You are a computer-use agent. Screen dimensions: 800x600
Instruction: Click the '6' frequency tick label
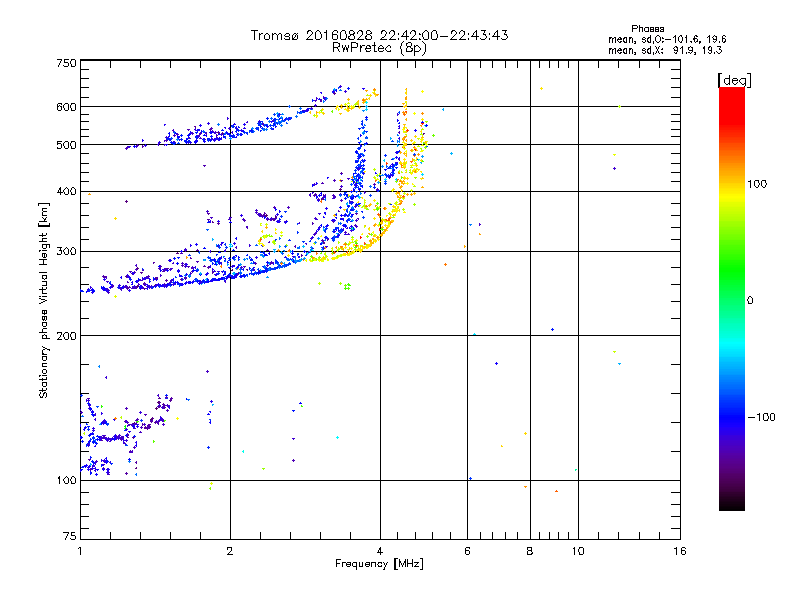(467, 551)
